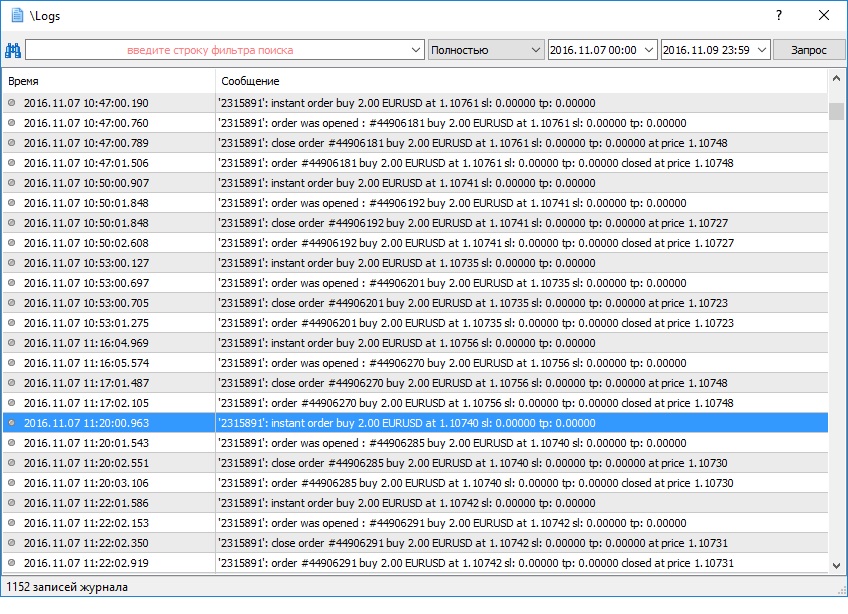Click the vertical scrollbar thumb
Viewport: 848px width, 614px height.
(x=836, y=111)
